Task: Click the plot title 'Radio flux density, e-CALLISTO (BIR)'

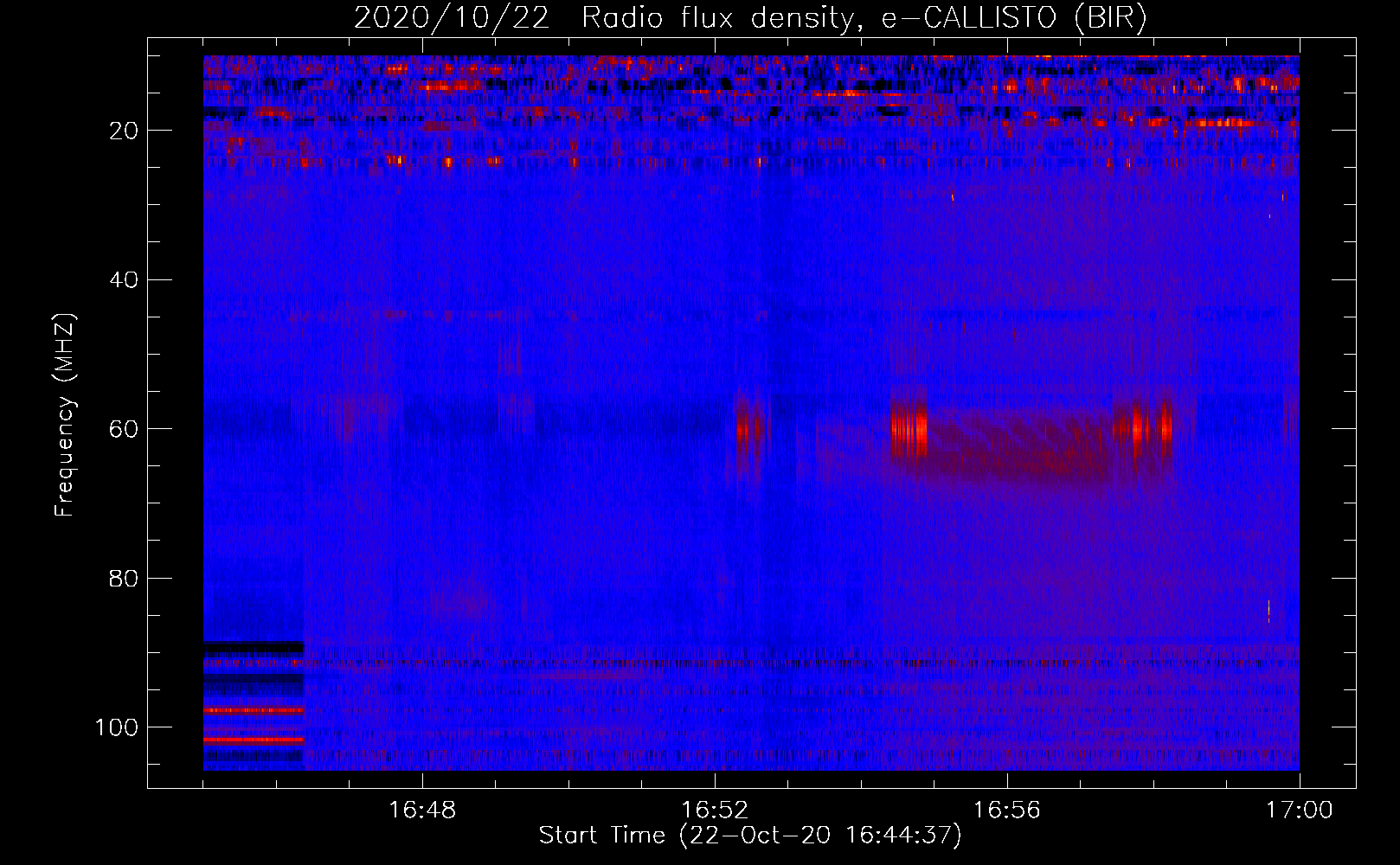Action: pos(864,18)
